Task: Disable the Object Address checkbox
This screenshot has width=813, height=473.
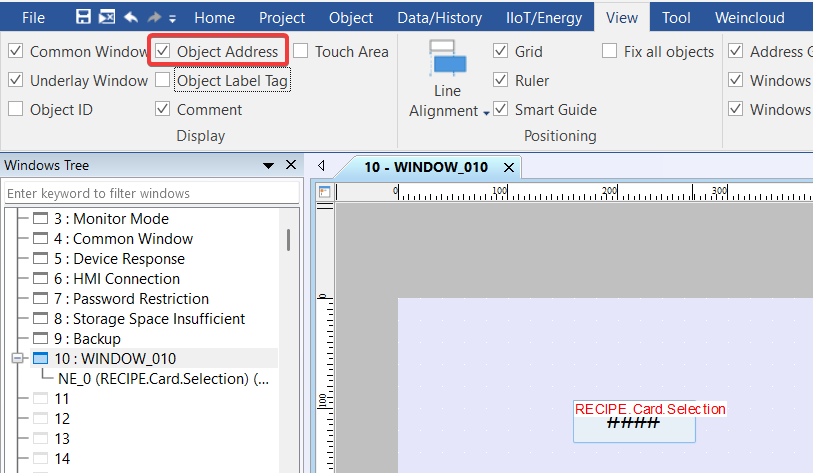Action: click(163, 51)
